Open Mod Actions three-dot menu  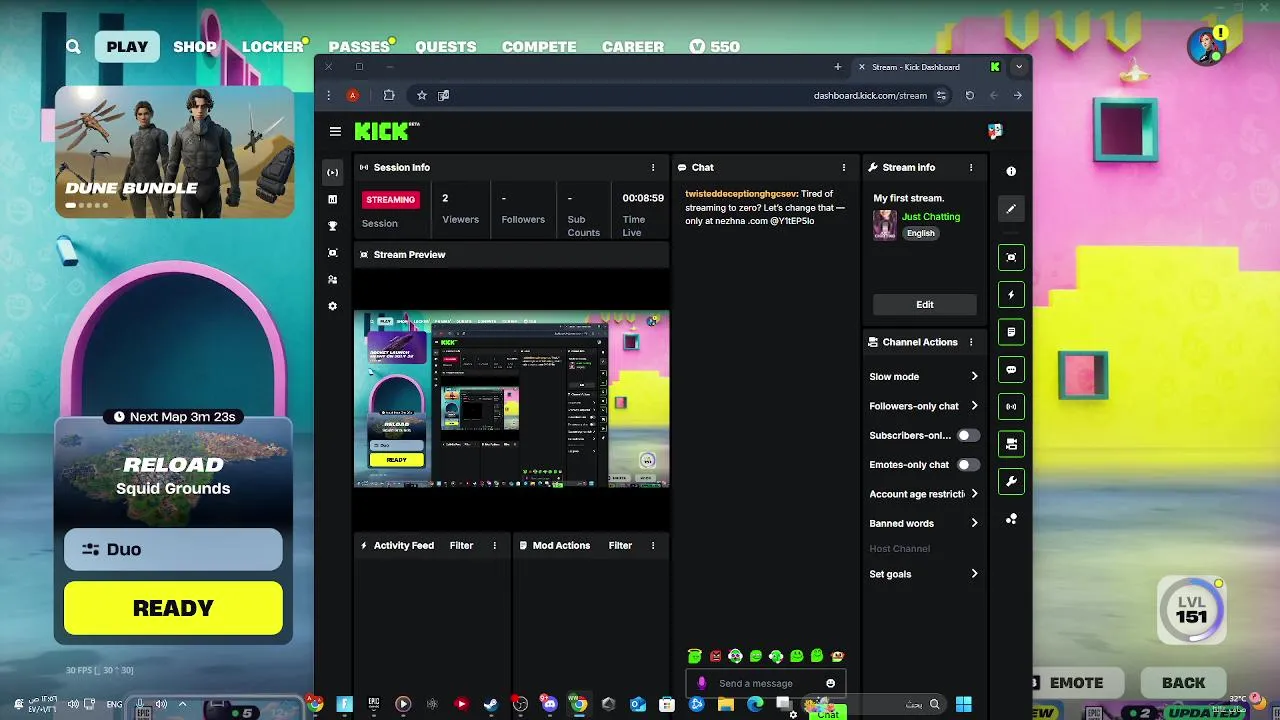pos(653,545)
